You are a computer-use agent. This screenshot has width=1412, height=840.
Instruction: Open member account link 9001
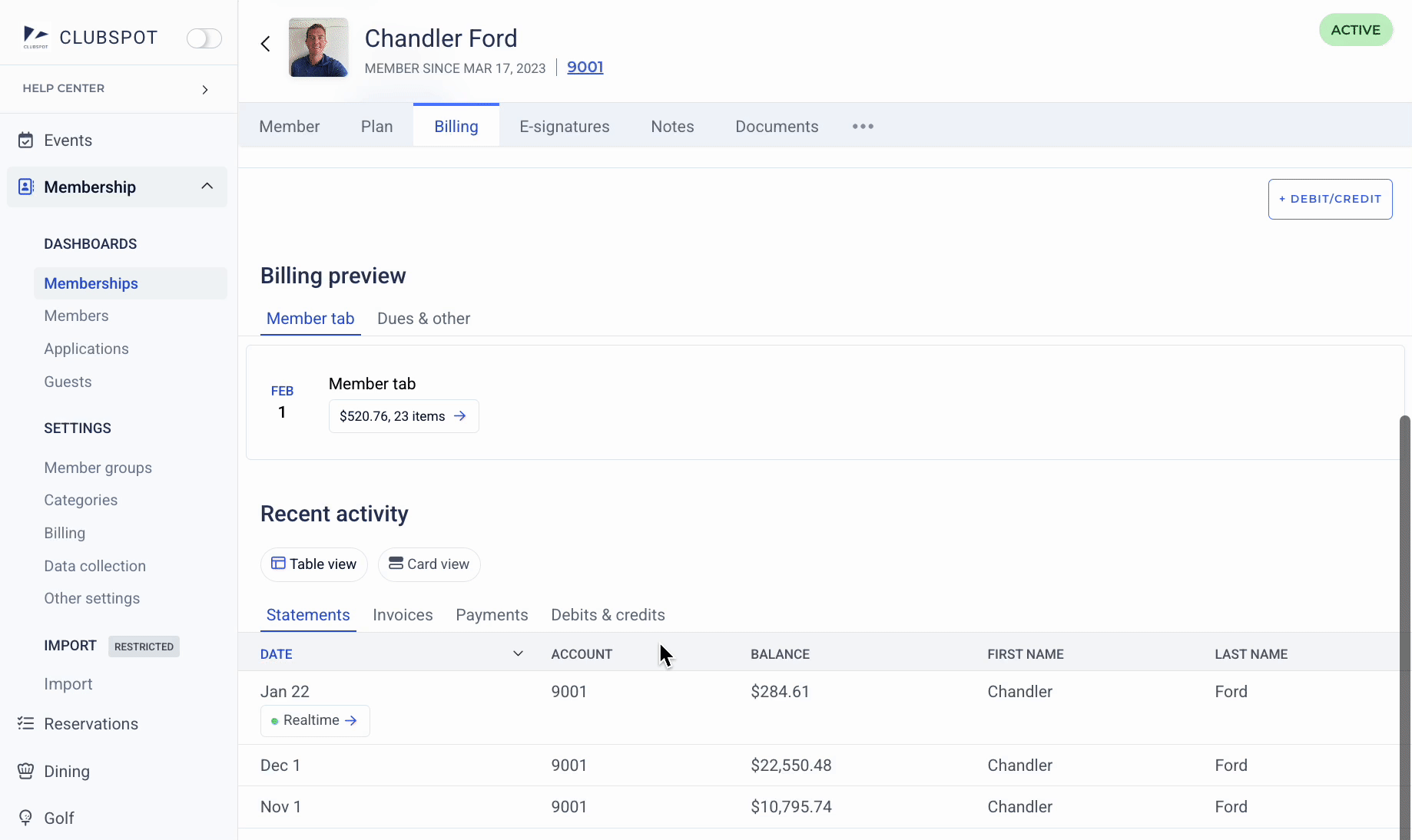click(585, 68)
